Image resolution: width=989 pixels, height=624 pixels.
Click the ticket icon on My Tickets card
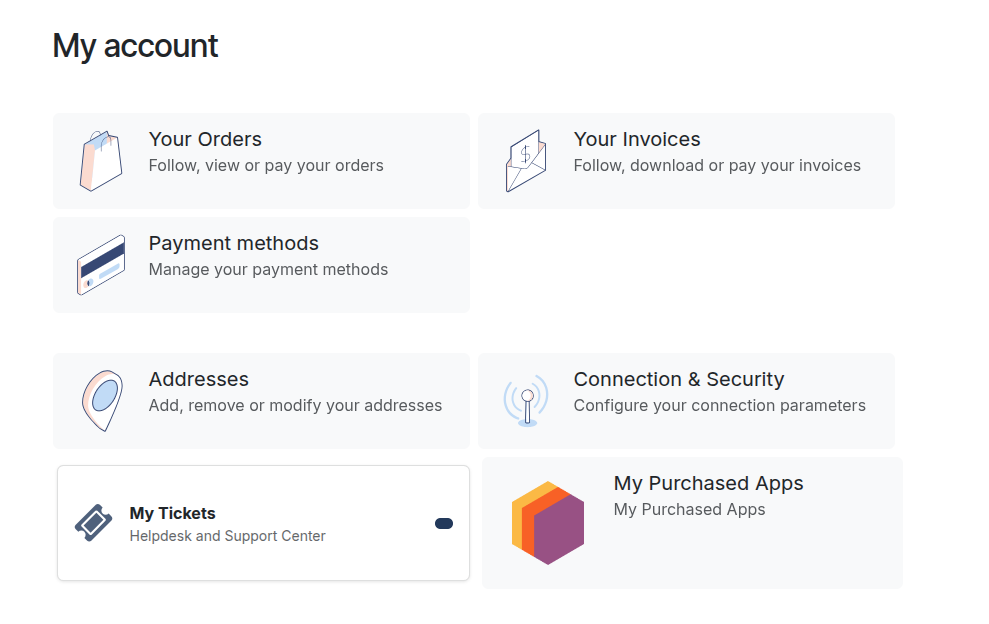click(x=93, y=522)
